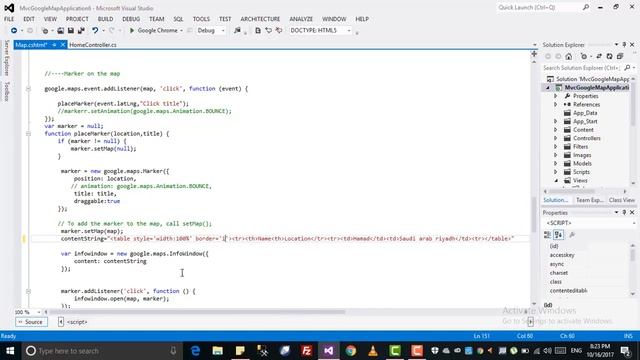
Task: Click the Save All toolbar icon
Action: (81, 31)
